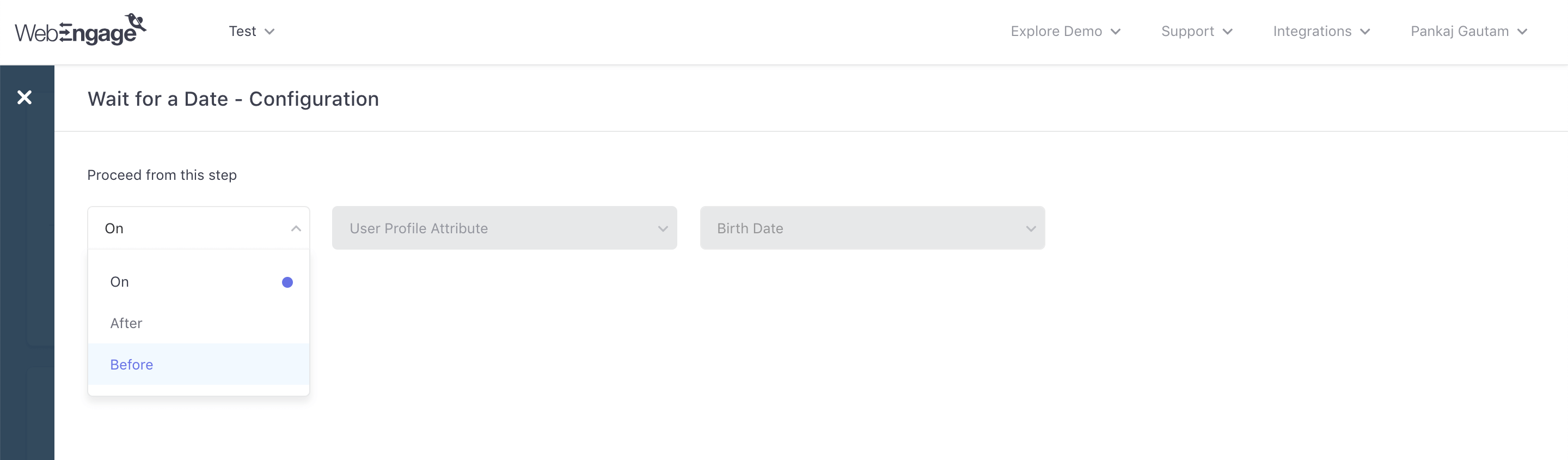Open the Integrations menu
This screenshot has width=1568, height=460.
pyautogui.click(x=1312, y=32)
